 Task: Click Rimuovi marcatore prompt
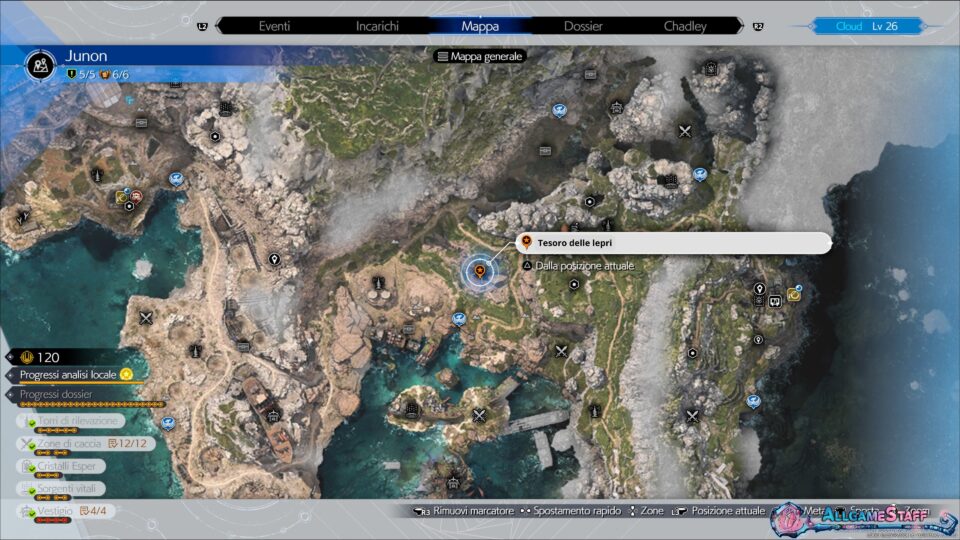click(x=465, y=511)
